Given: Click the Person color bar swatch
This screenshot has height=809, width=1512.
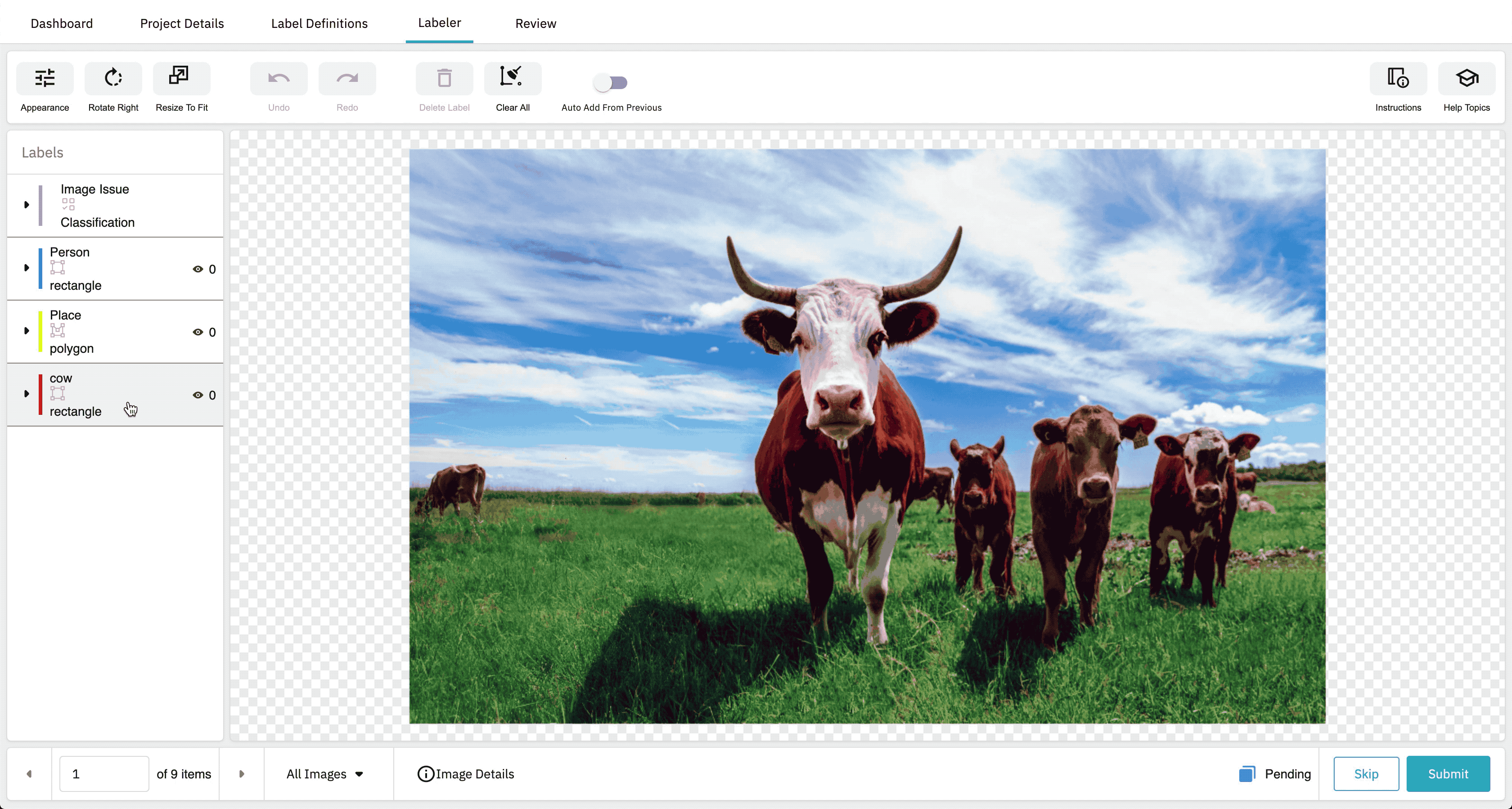Looking at the screenshot, I should (x=40, y=269).
